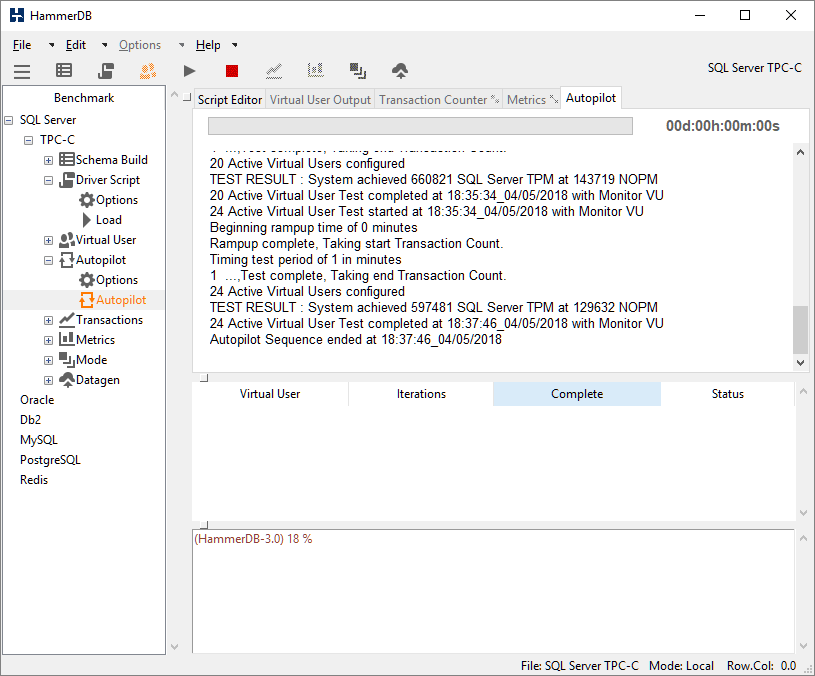Switch to the Script Editor tab
The width and height of the screenshot is (815, 676).
[230, 99]
